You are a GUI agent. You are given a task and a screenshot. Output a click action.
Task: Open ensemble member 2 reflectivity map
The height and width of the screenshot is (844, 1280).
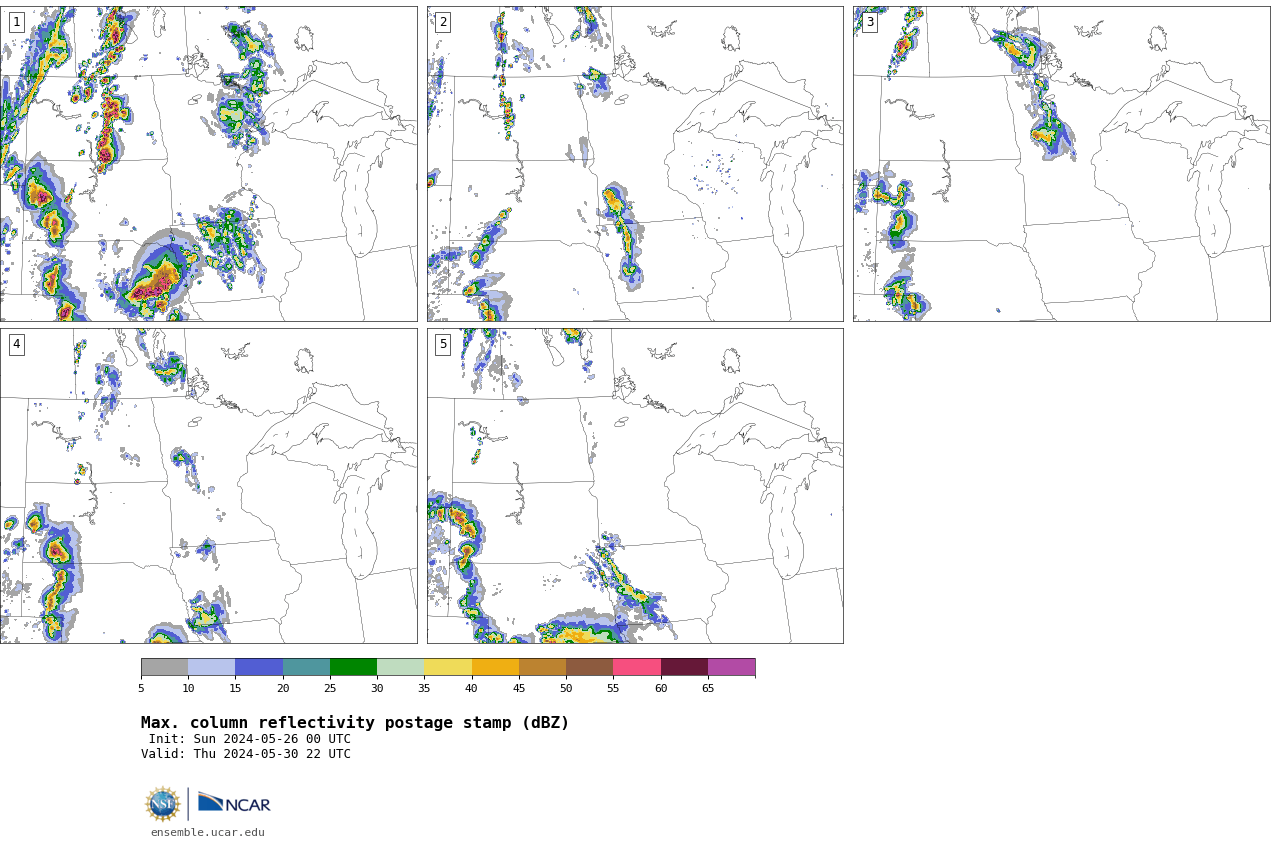(635, 164)
